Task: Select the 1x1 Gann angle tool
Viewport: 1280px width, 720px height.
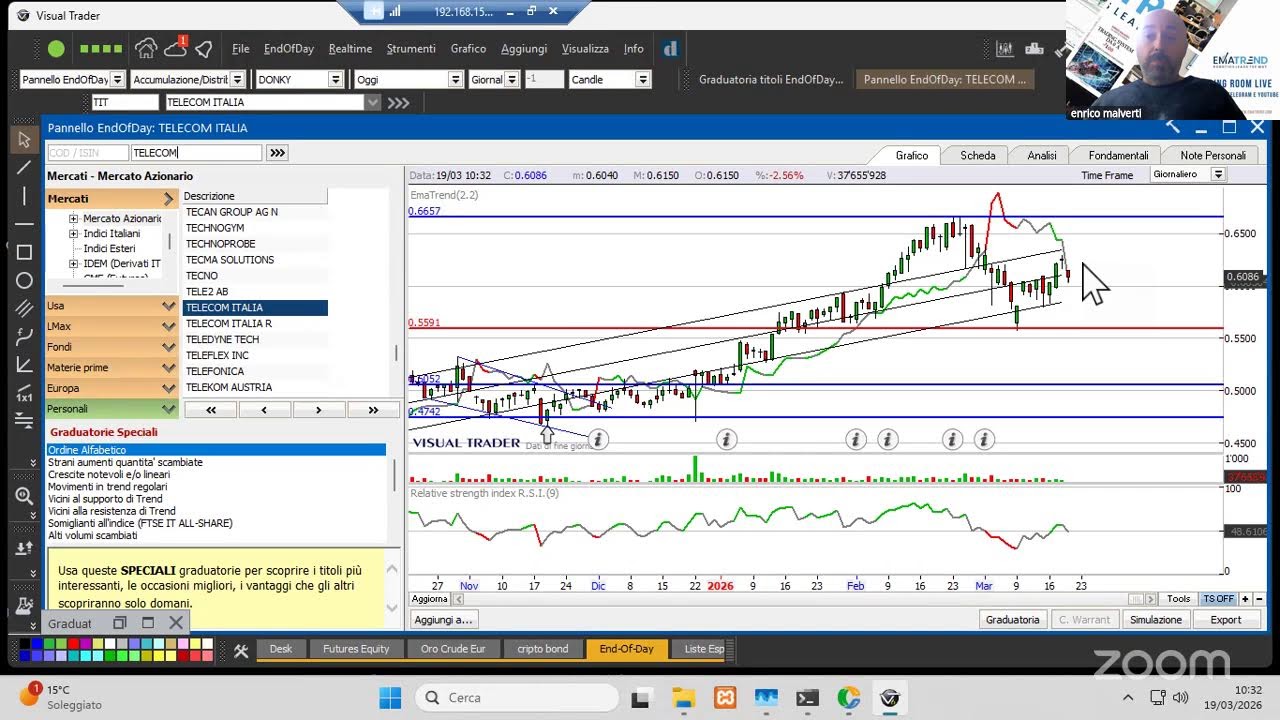Action: 24,392
